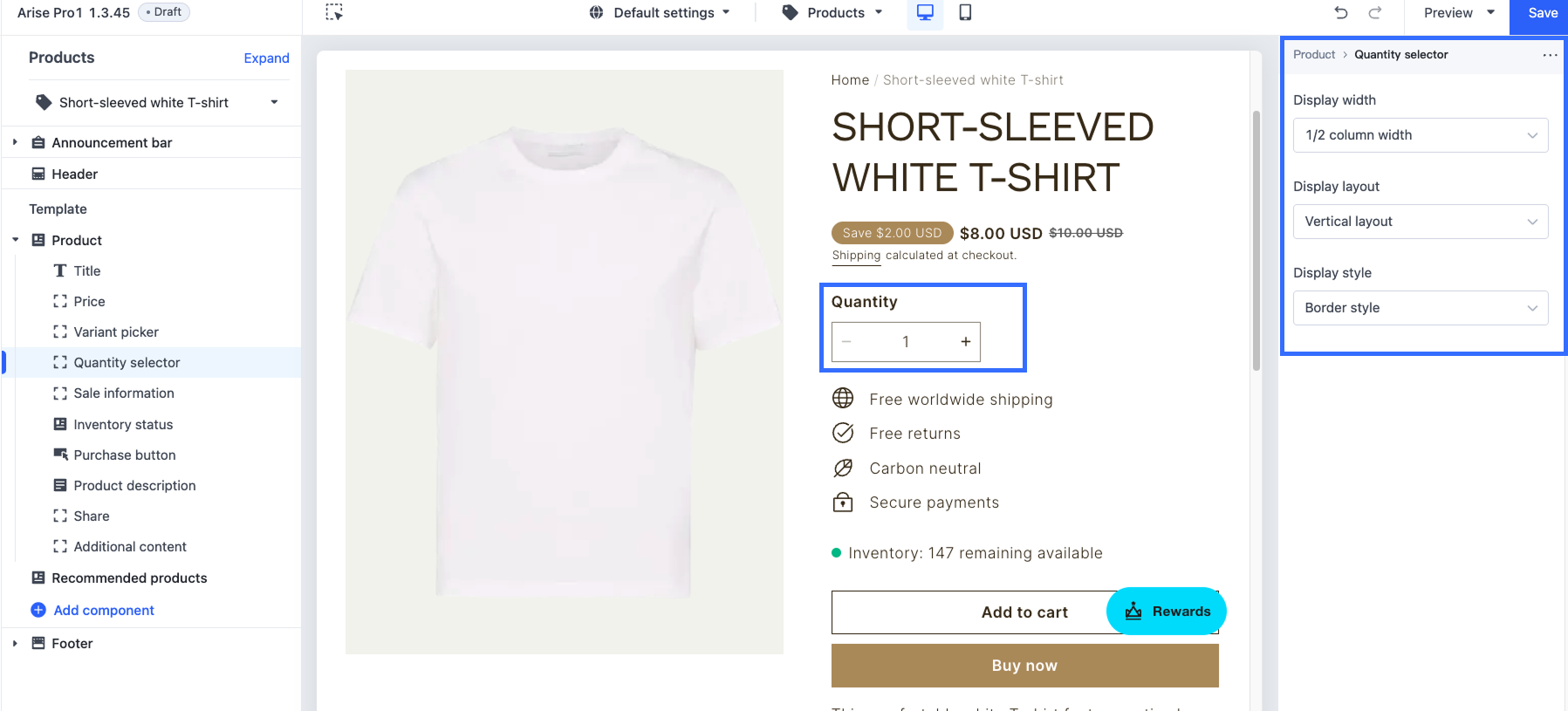Click the Save button
The image size is (1568, 711).
pyautogui.click(x=1542, y=13)
